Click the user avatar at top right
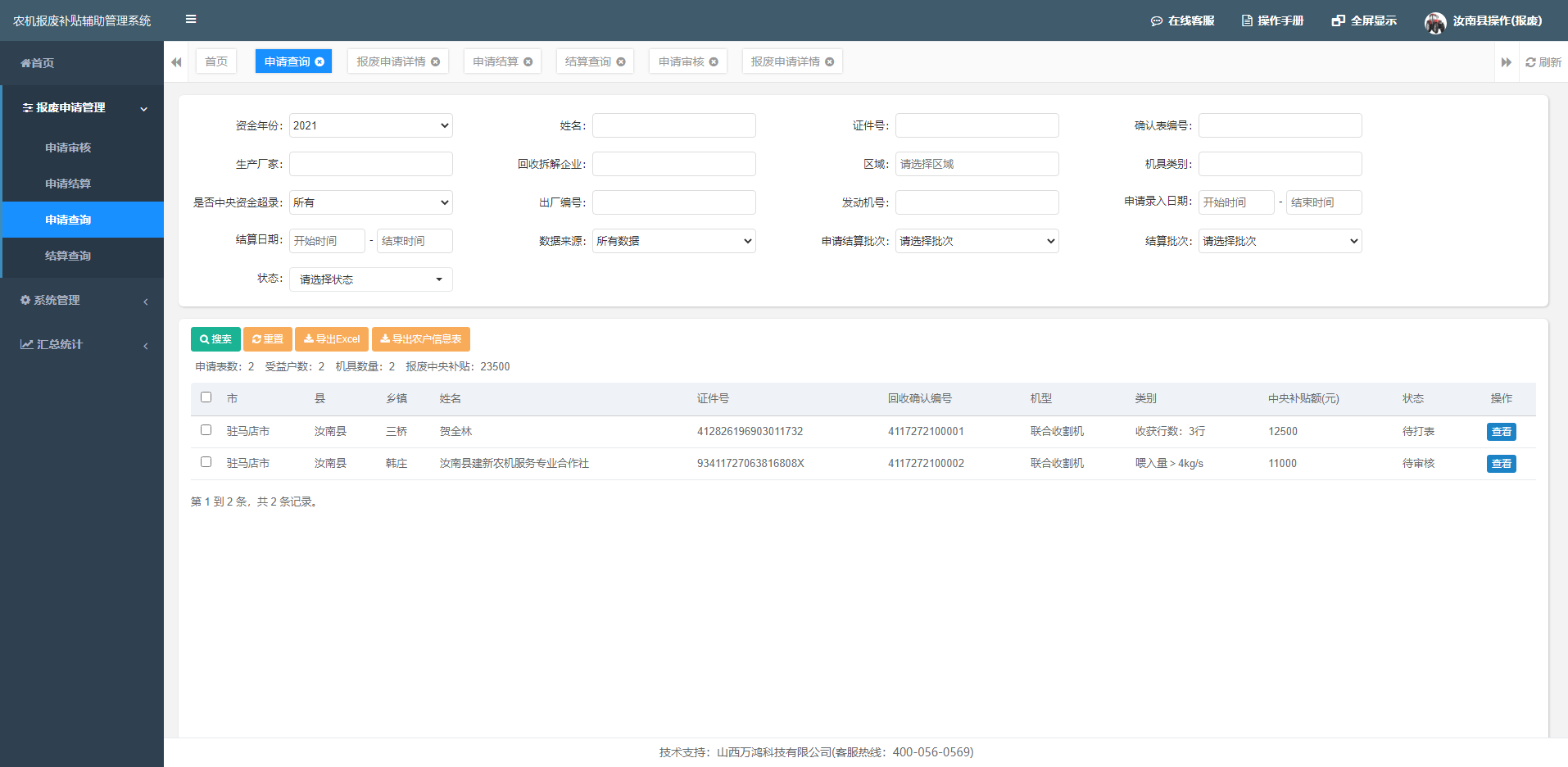This screenshot has width=1568, height=767. click(1434, 23)
